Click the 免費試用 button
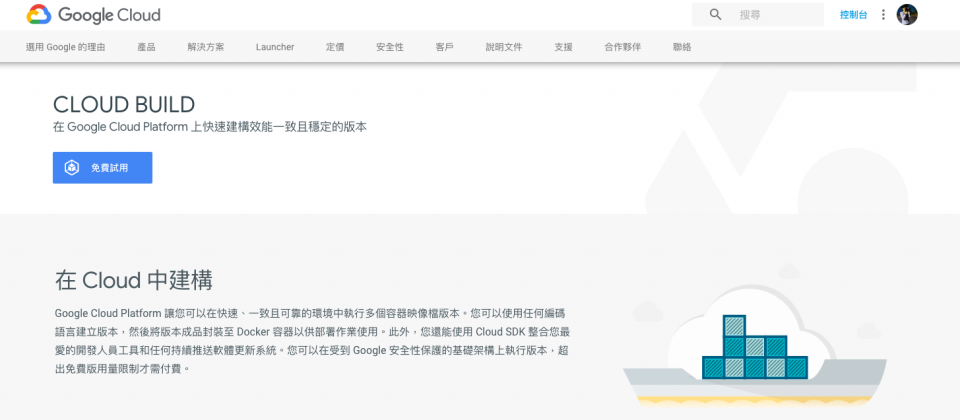960x420 pixels. click(x=102, y=168)
